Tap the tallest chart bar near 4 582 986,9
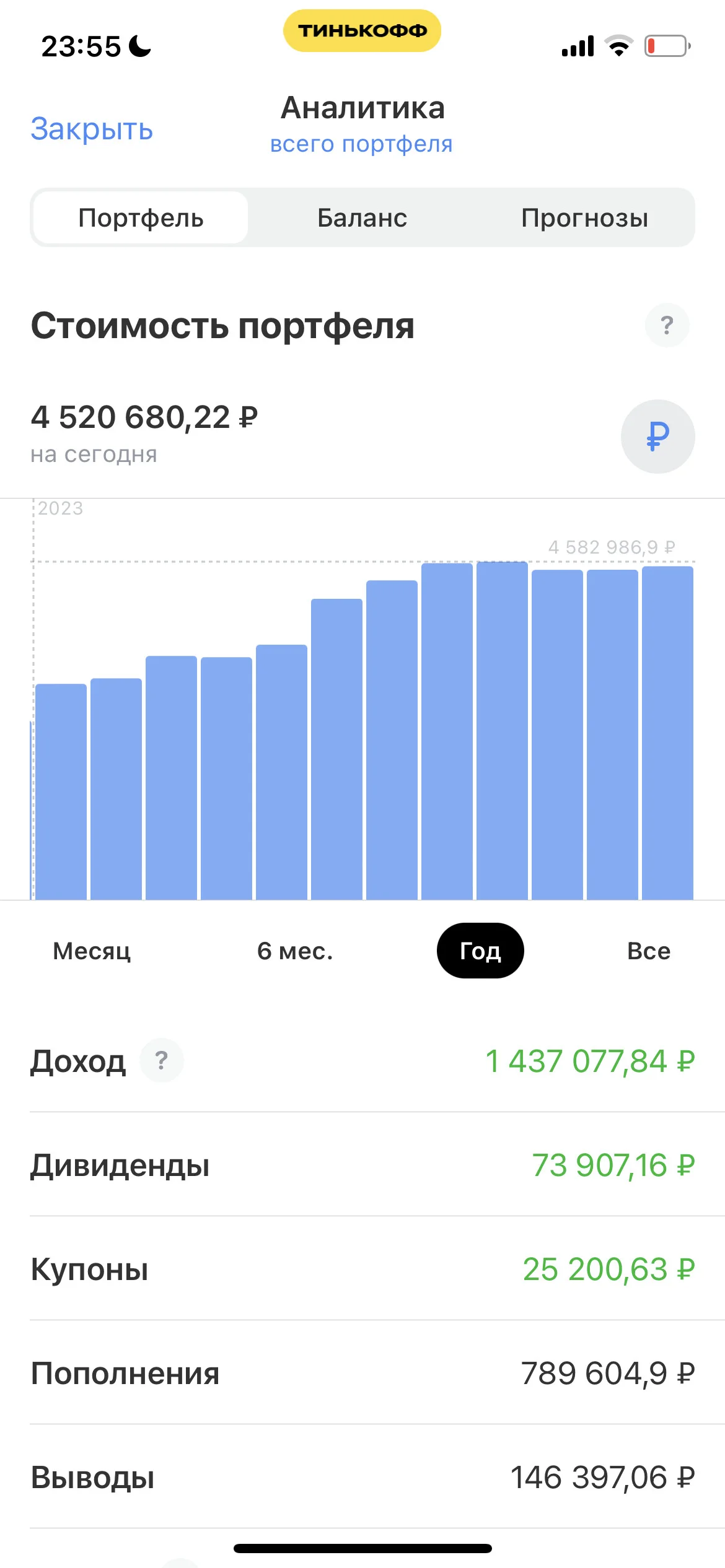 [x=502, y=731]
